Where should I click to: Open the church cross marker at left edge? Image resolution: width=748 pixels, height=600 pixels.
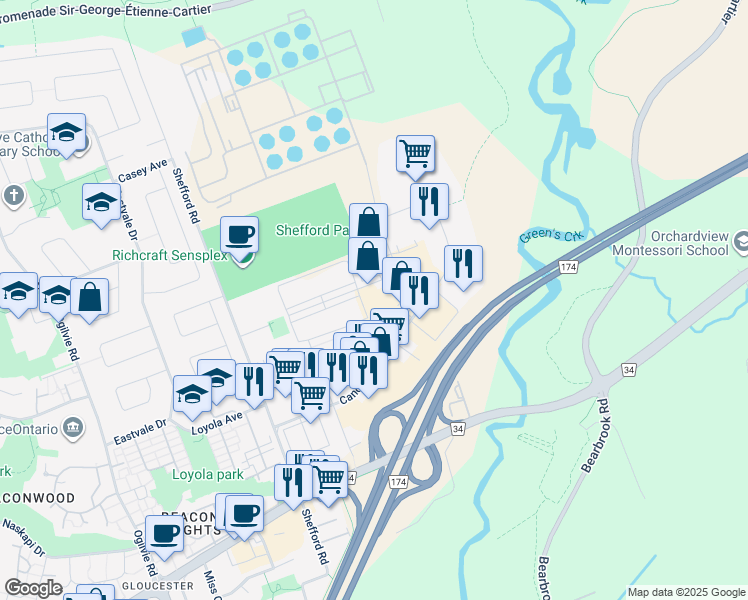click(14, 196)
